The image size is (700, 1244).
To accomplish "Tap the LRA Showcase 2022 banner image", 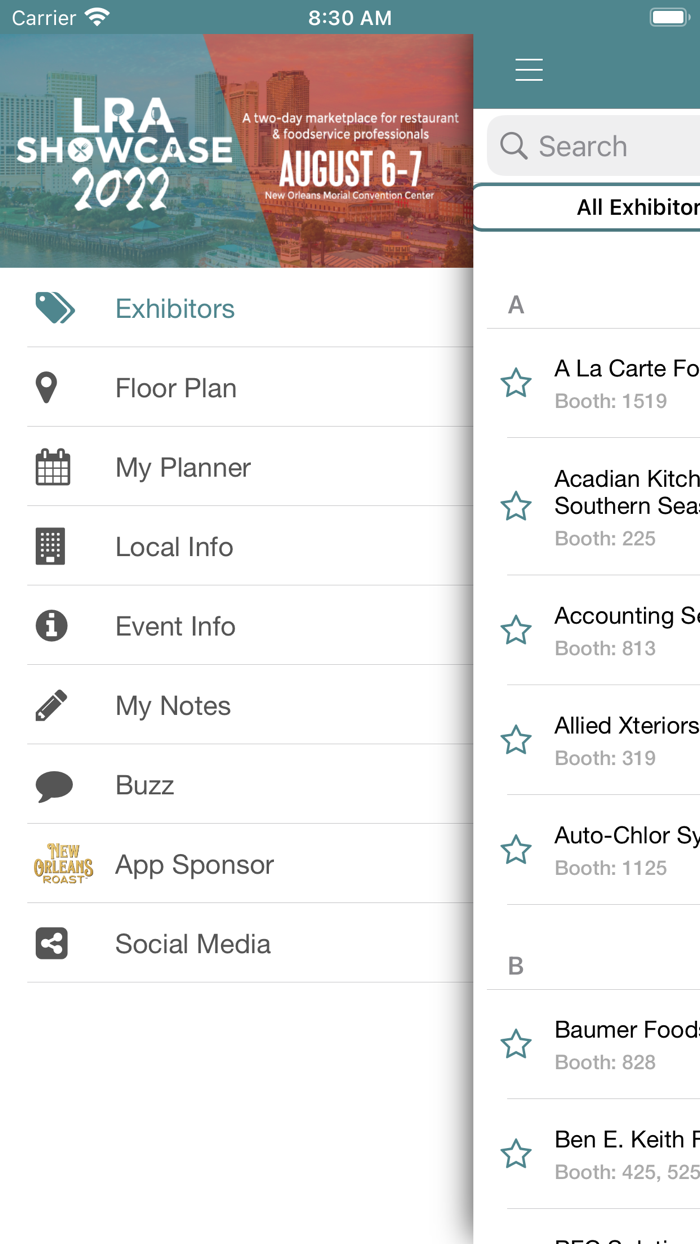I will click(236, 151).
